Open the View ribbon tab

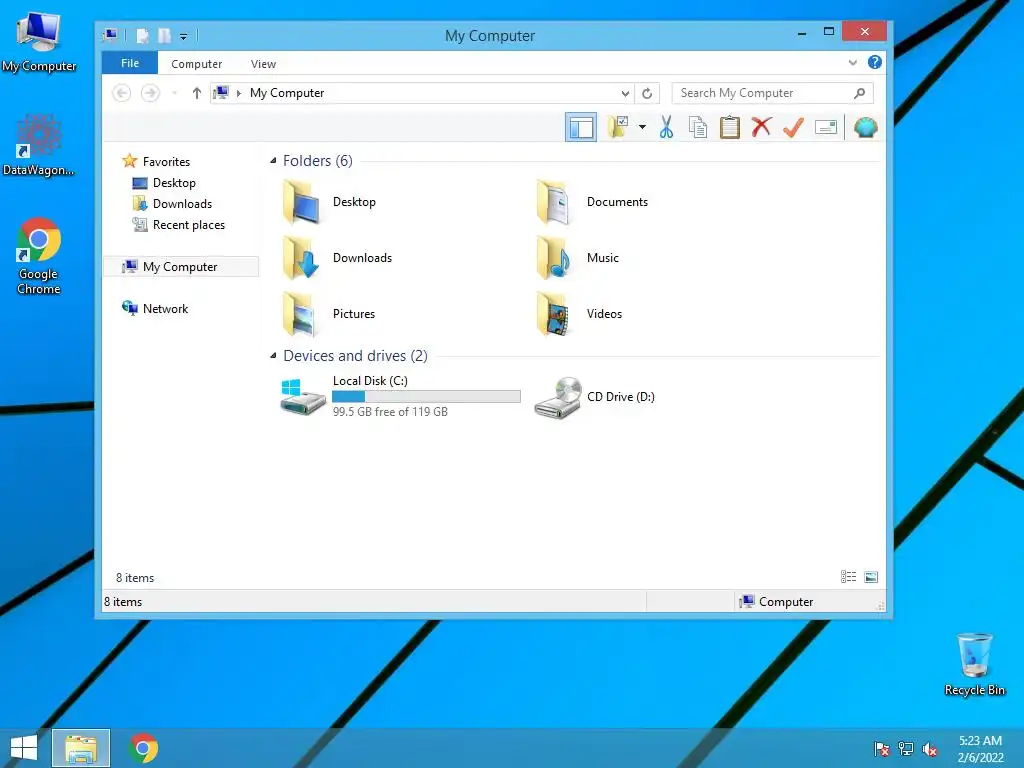(263, 64)
